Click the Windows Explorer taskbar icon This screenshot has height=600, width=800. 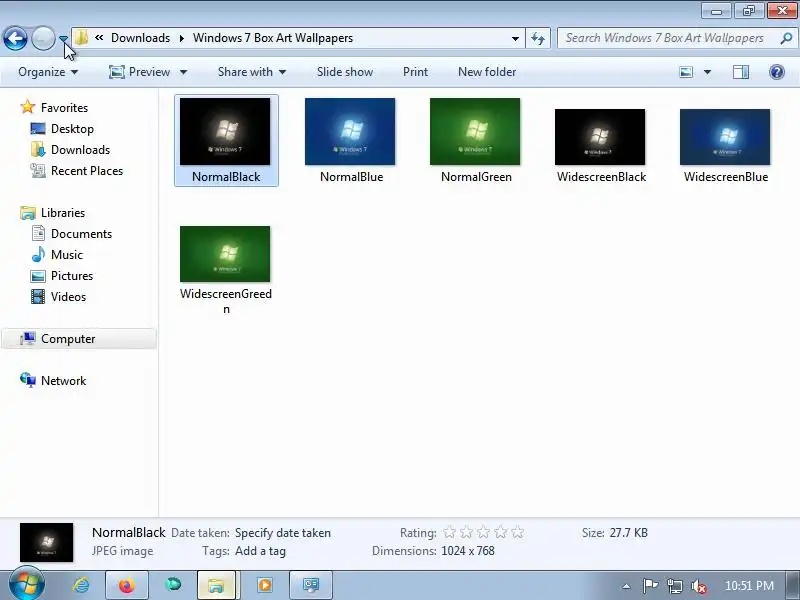pos(216,585)
